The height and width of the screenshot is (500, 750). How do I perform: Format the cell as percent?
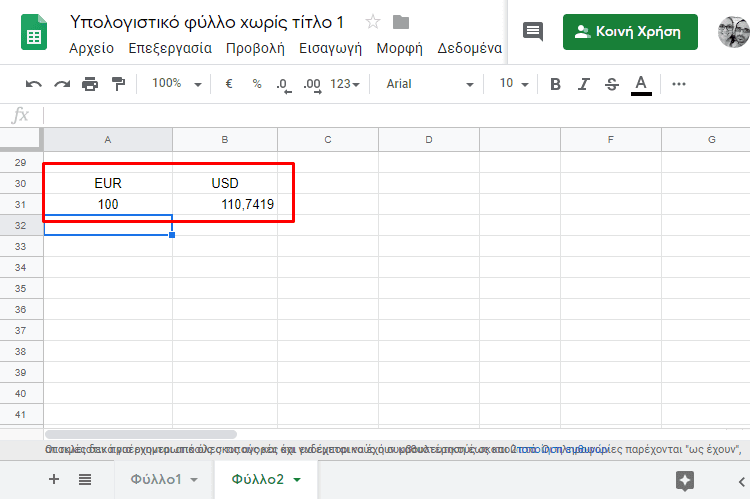point(257,84)
